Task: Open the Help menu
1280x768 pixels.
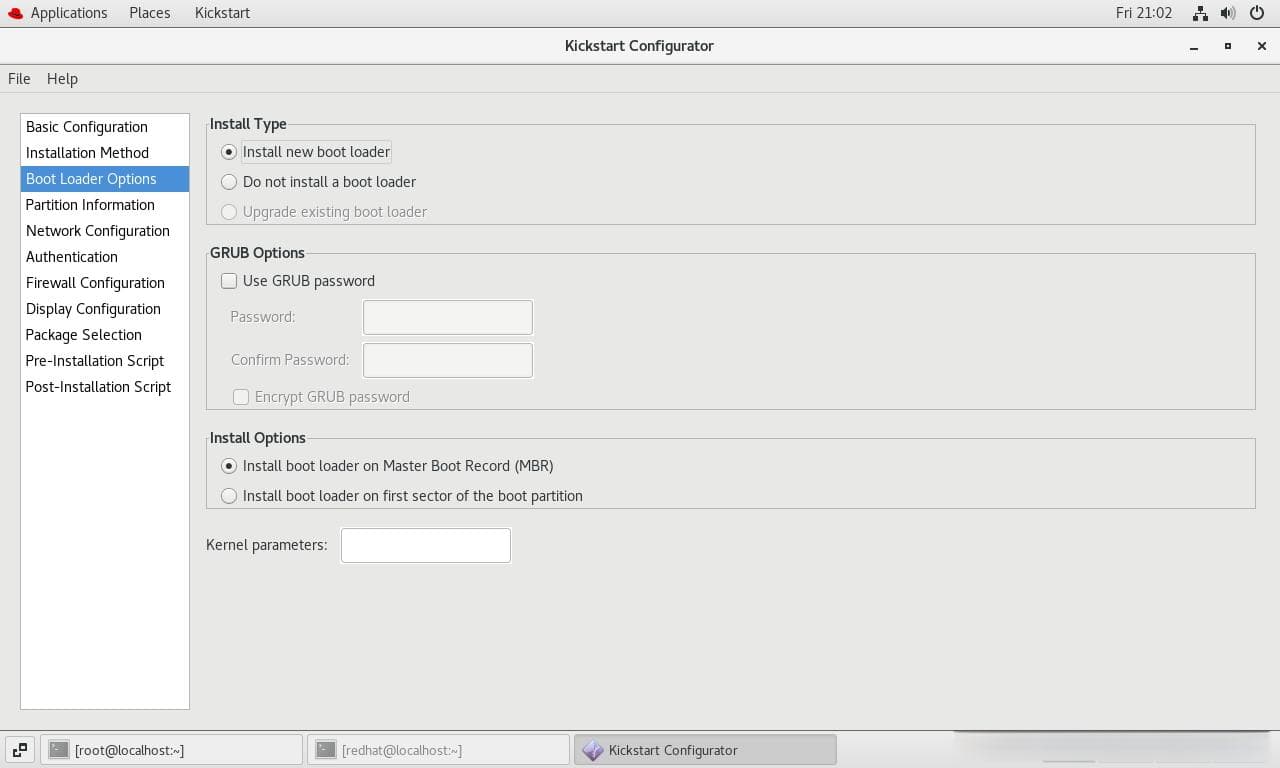Action: pyautogui.click(x=62, y=79)
